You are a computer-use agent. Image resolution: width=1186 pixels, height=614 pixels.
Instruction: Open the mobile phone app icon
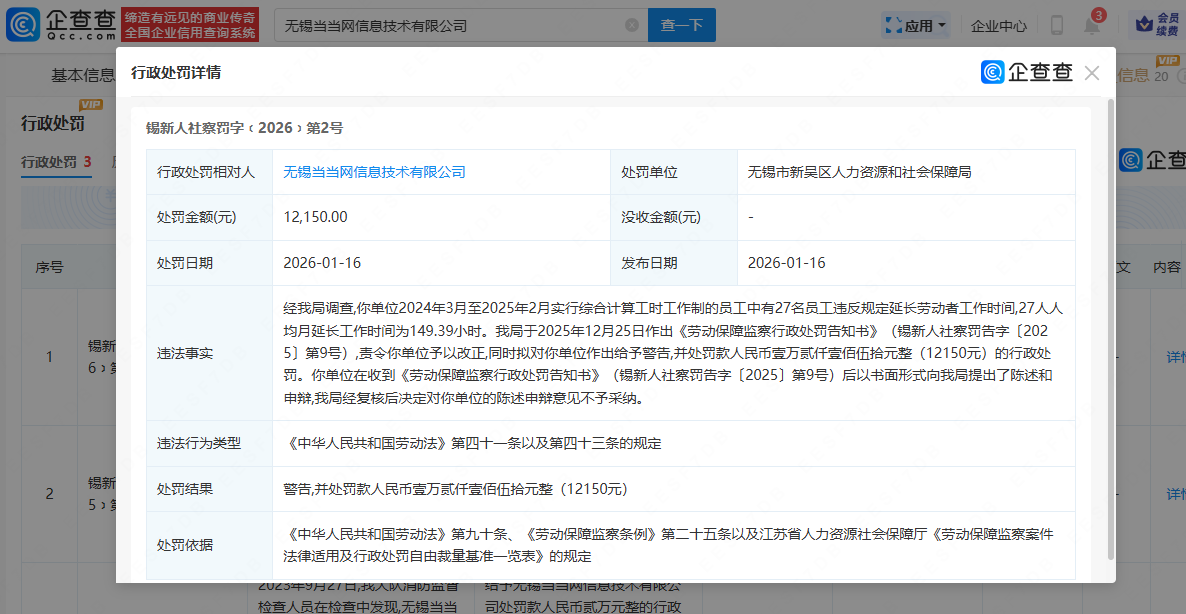pyautogui.click(x=1056, y=26)
